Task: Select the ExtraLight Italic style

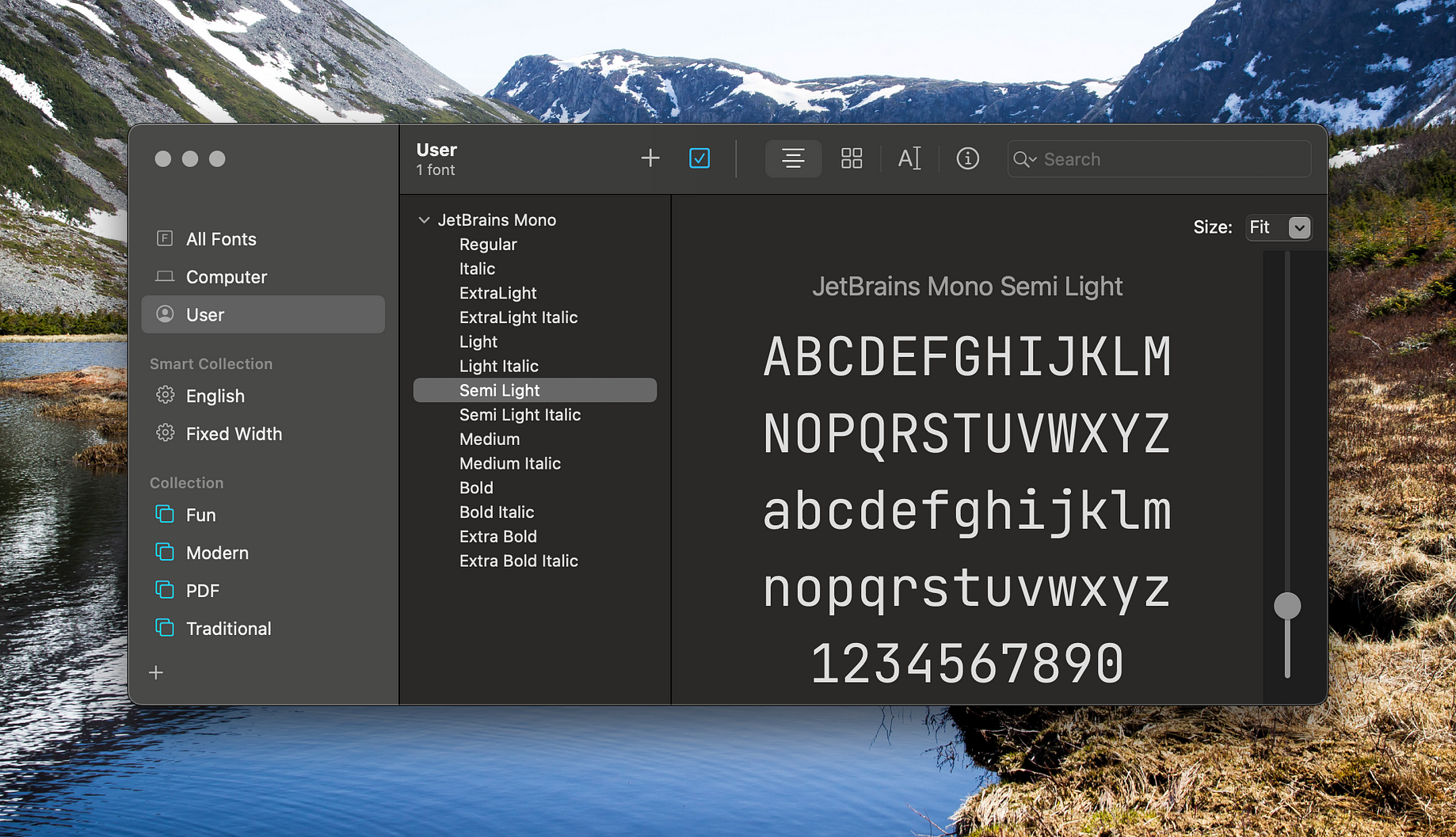Action: click(x=519, y=318)
